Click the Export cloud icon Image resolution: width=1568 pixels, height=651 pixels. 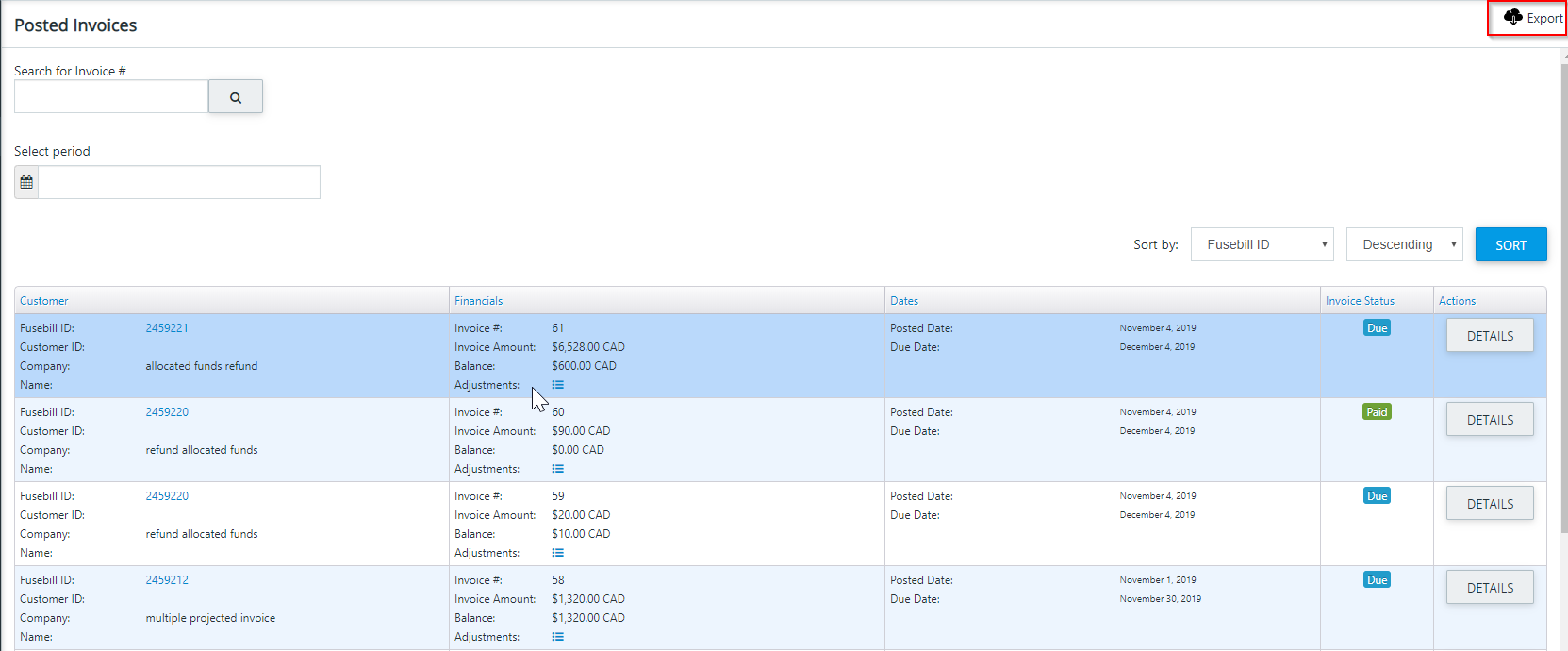click(1512, 17)
